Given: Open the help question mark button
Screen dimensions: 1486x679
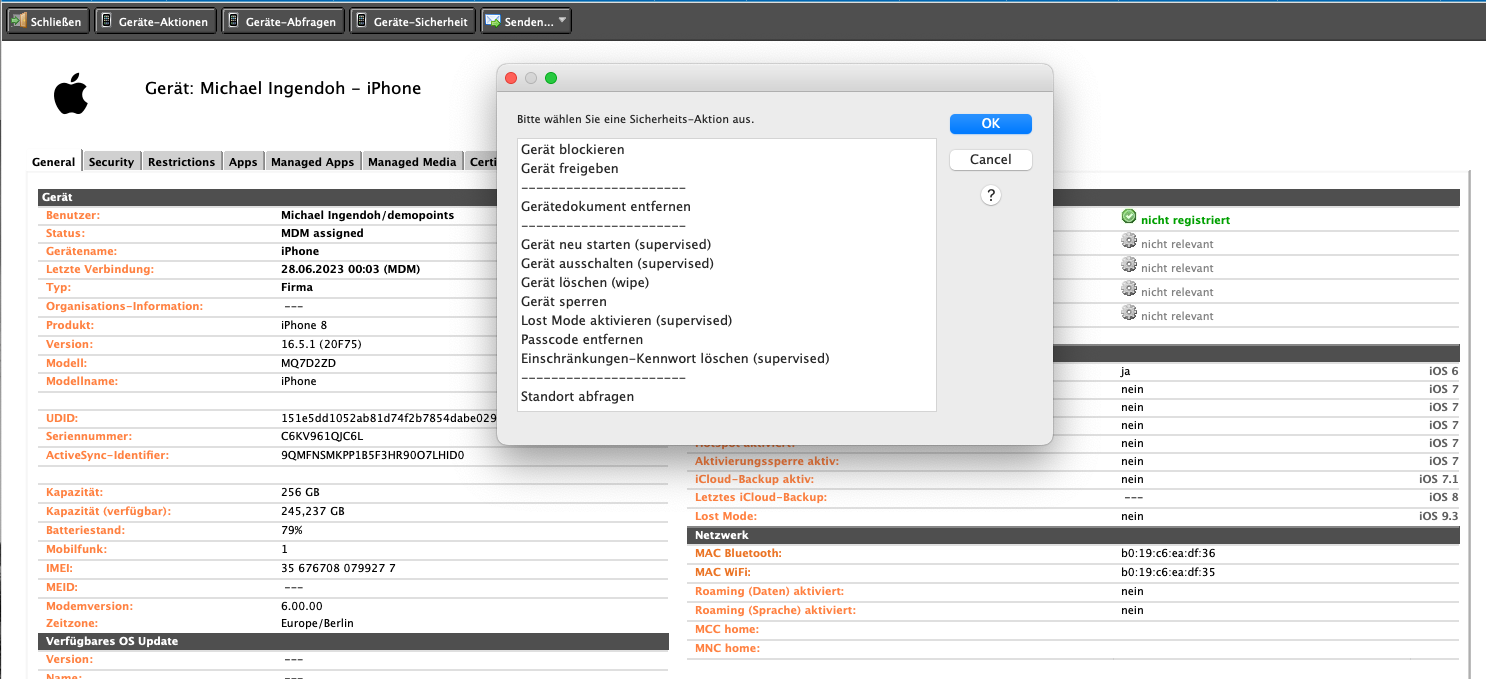Looking at the screenshot, I should pos(991,195).
